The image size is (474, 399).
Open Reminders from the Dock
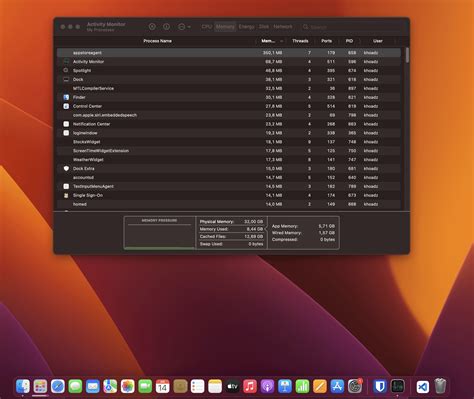click(197, 386)
